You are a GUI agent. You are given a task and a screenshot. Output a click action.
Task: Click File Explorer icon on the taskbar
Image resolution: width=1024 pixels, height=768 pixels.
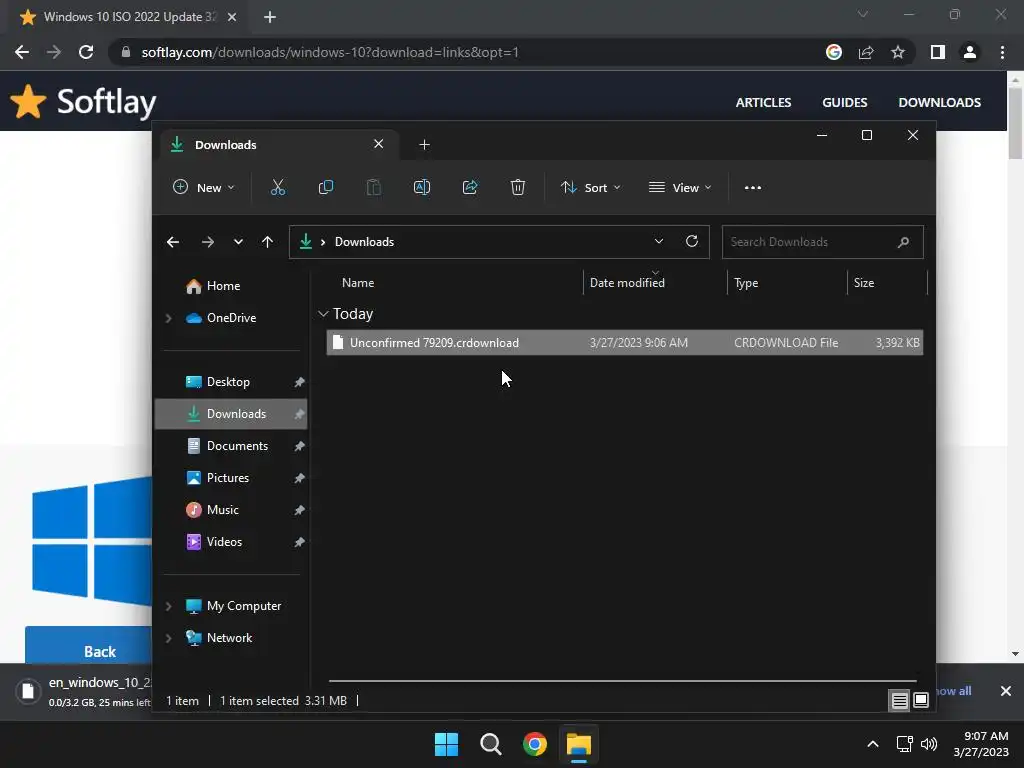[579, 744]
